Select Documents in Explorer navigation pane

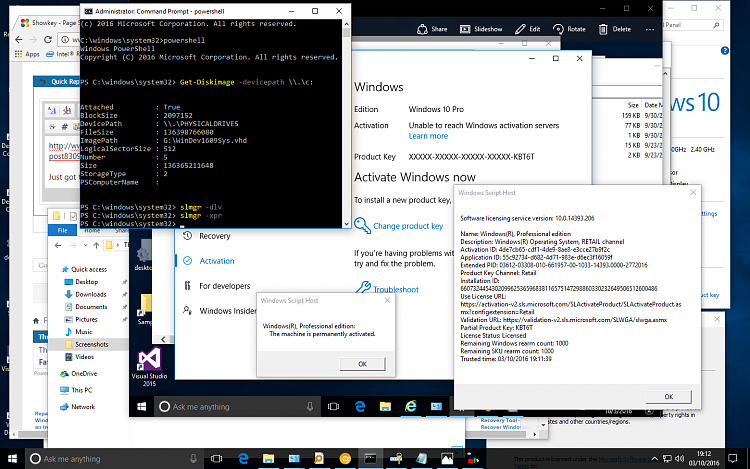pos(86,307)
